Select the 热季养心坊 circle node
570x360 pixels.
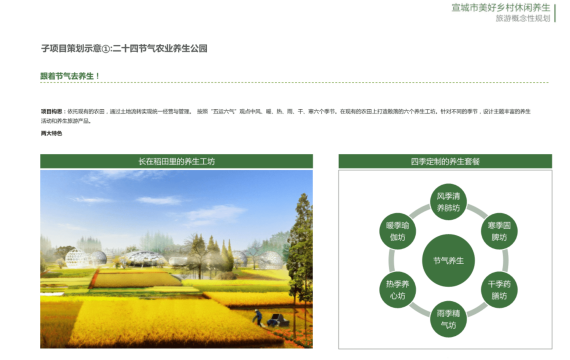(397, 290)
